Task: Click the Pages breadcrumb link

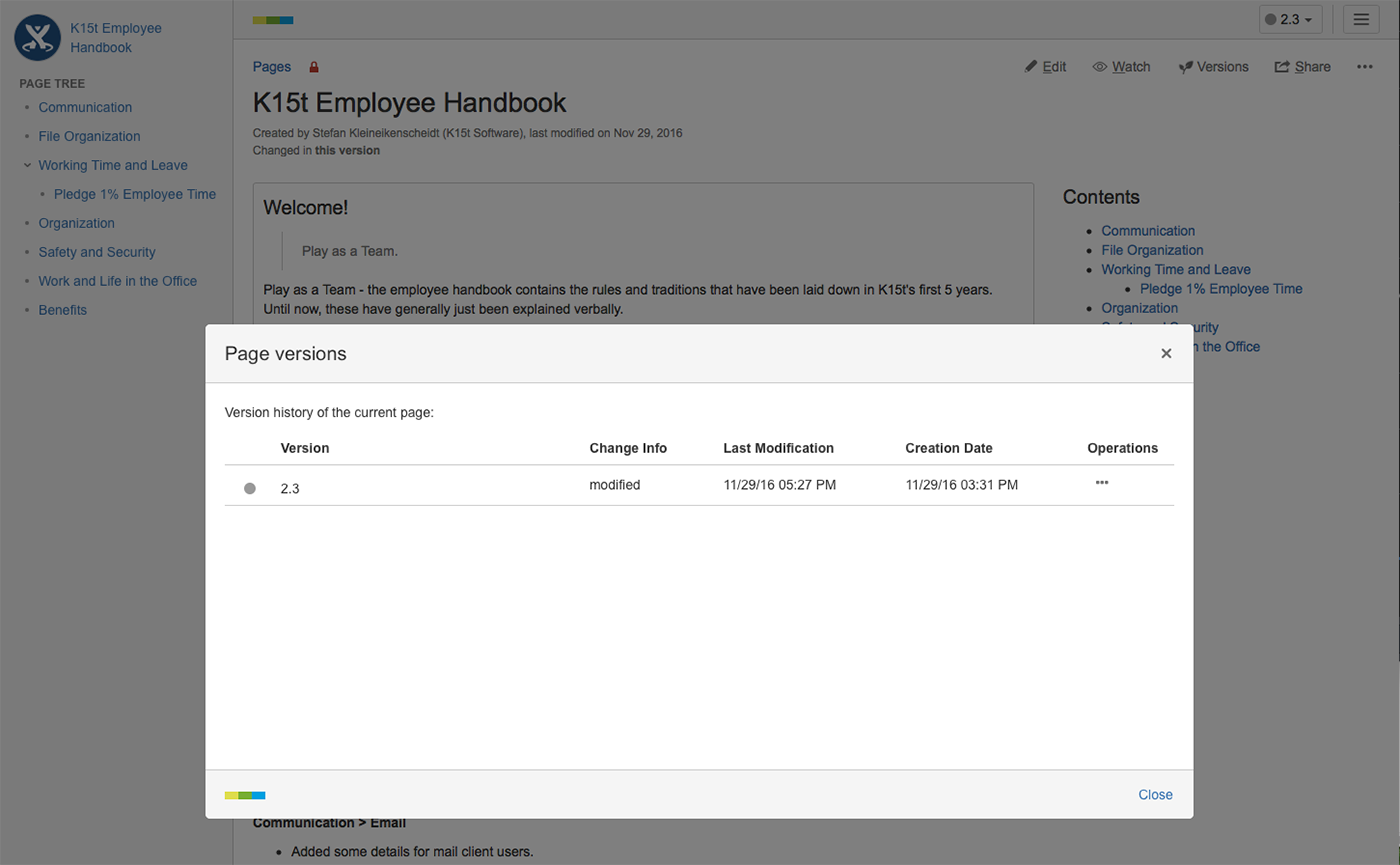Action: (x=272, y=67)
